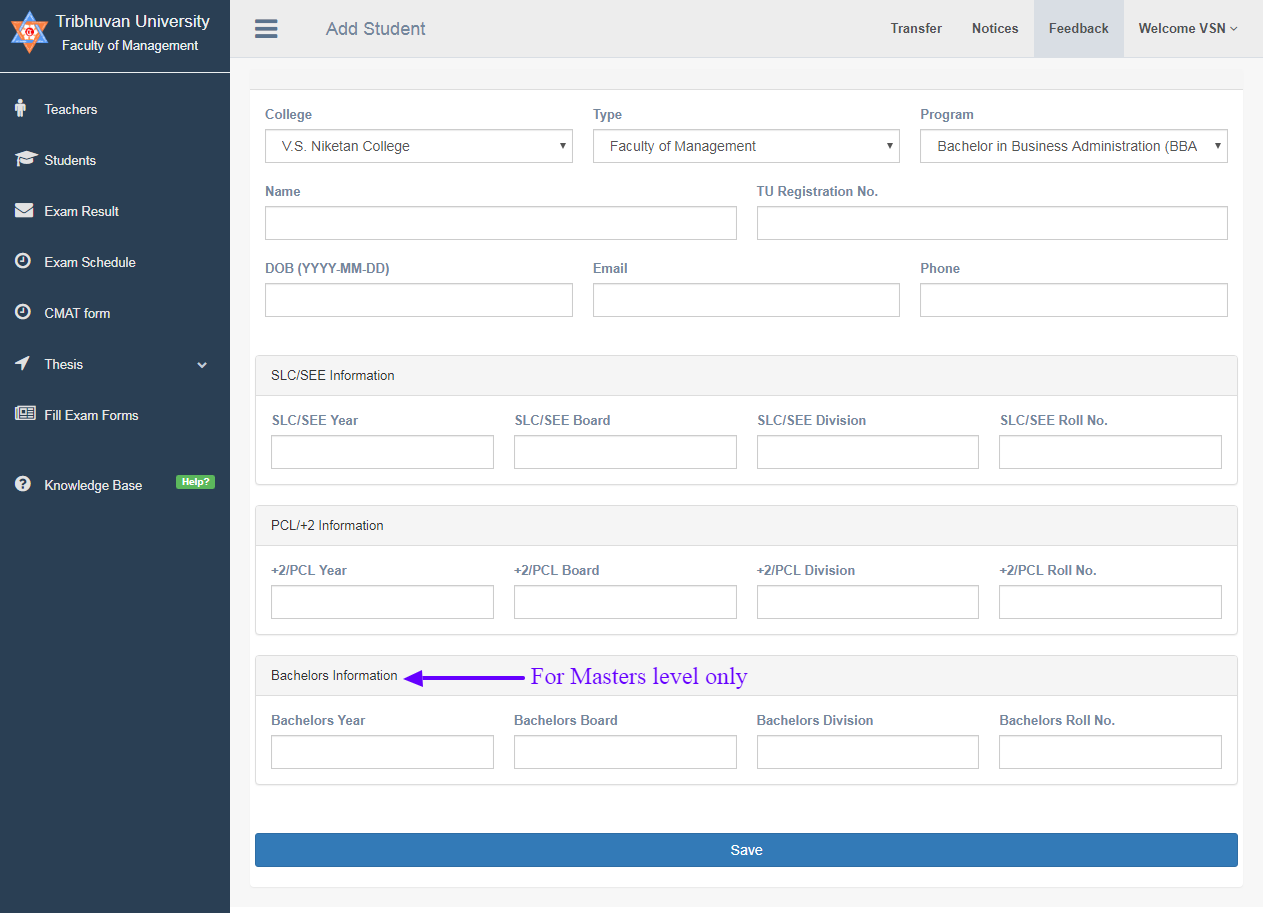The image size is (1263, 913).
Task: Click the TU Registration No. field
Action: (991, 223)
